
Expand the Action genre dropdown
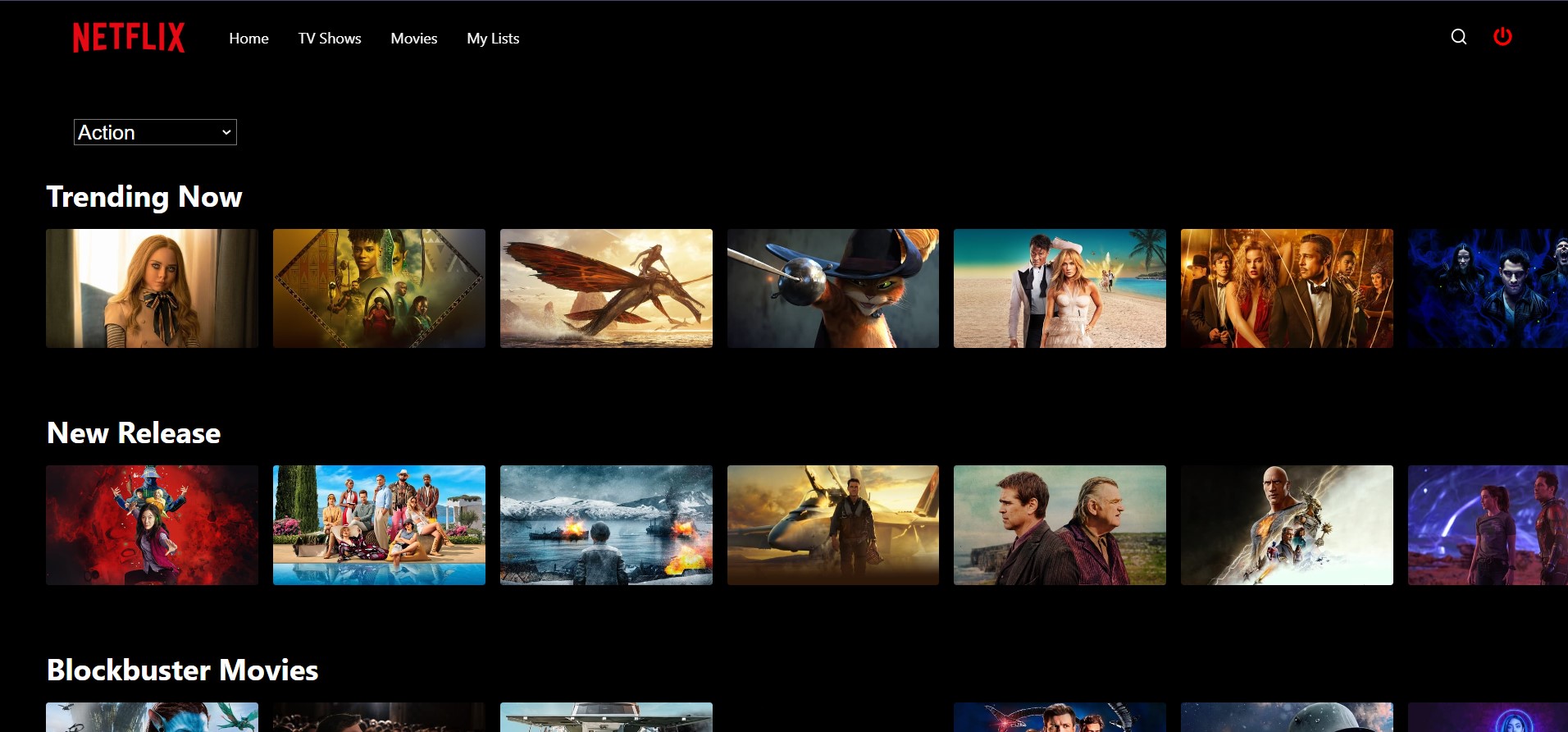[x=155, y=132]
